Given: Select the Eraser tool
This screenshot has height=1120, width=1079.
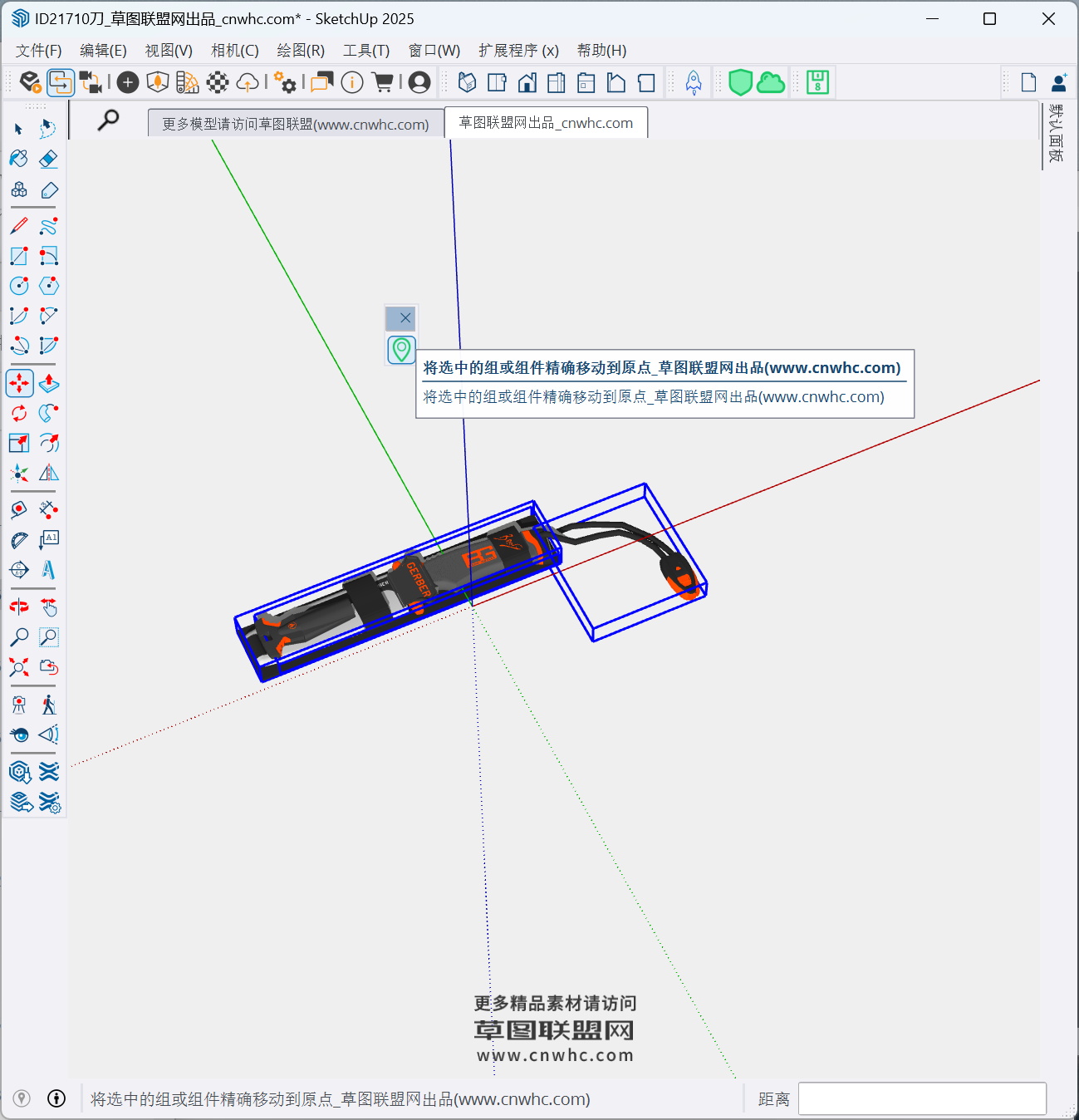Looking at the screenshot, I should click(49, 159).
